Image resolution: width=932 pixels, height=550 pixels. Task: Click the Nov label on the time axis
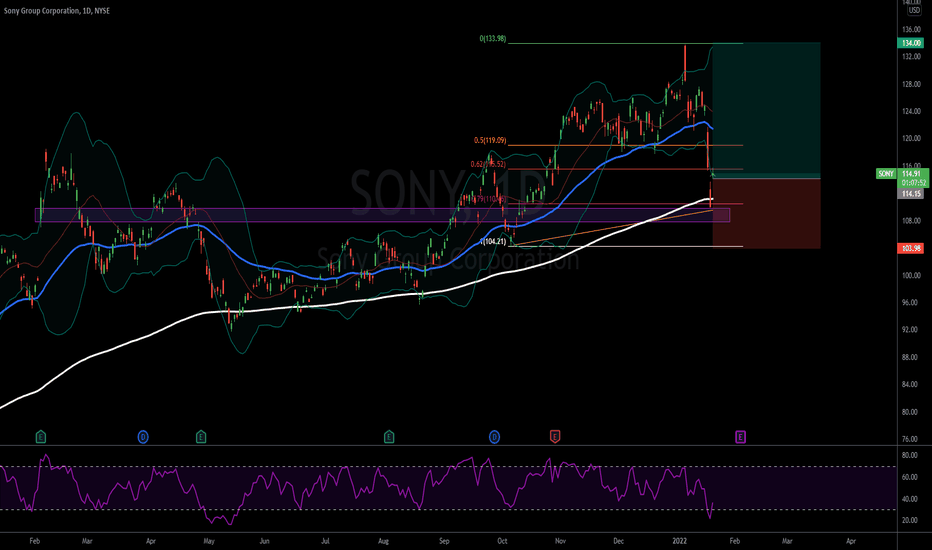pyautogui.click(x=560, y=541)
